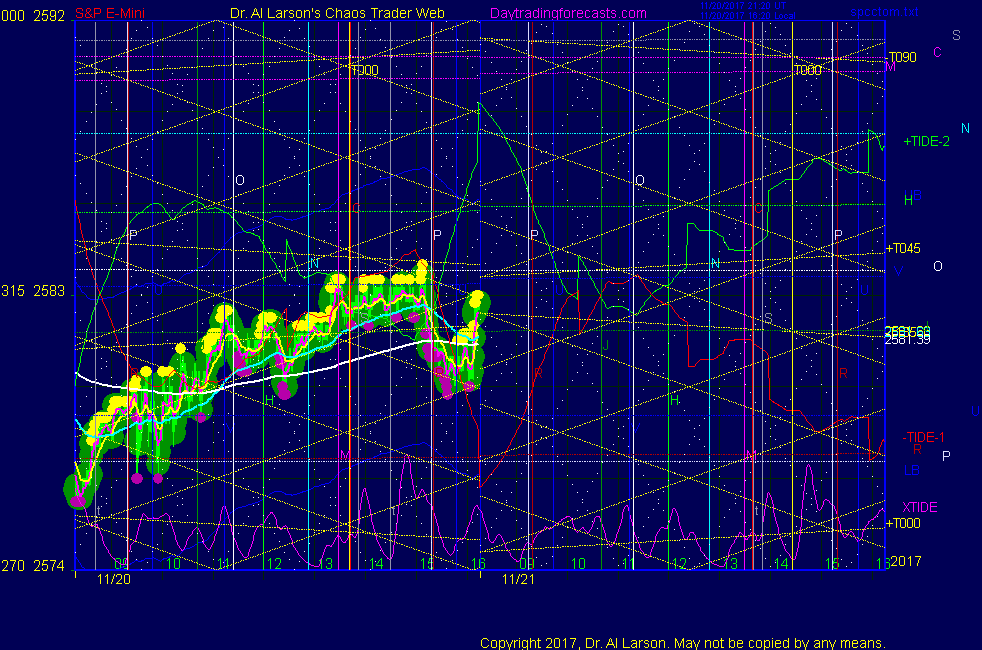Click the 2017 year label
Viewport: 982px width, 650px height.
[x=906, y=562]
